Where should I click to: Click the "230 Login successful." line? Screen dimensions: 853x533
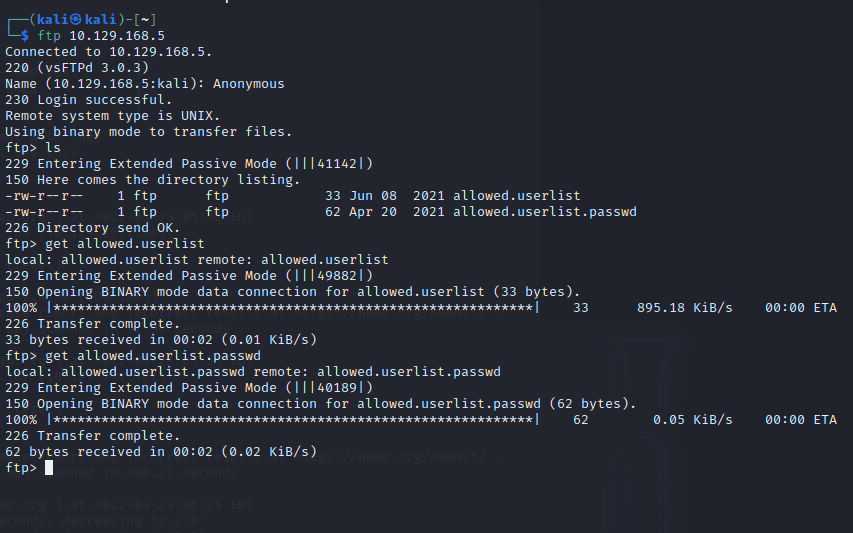pyautogui.click(x=88, y=100)
